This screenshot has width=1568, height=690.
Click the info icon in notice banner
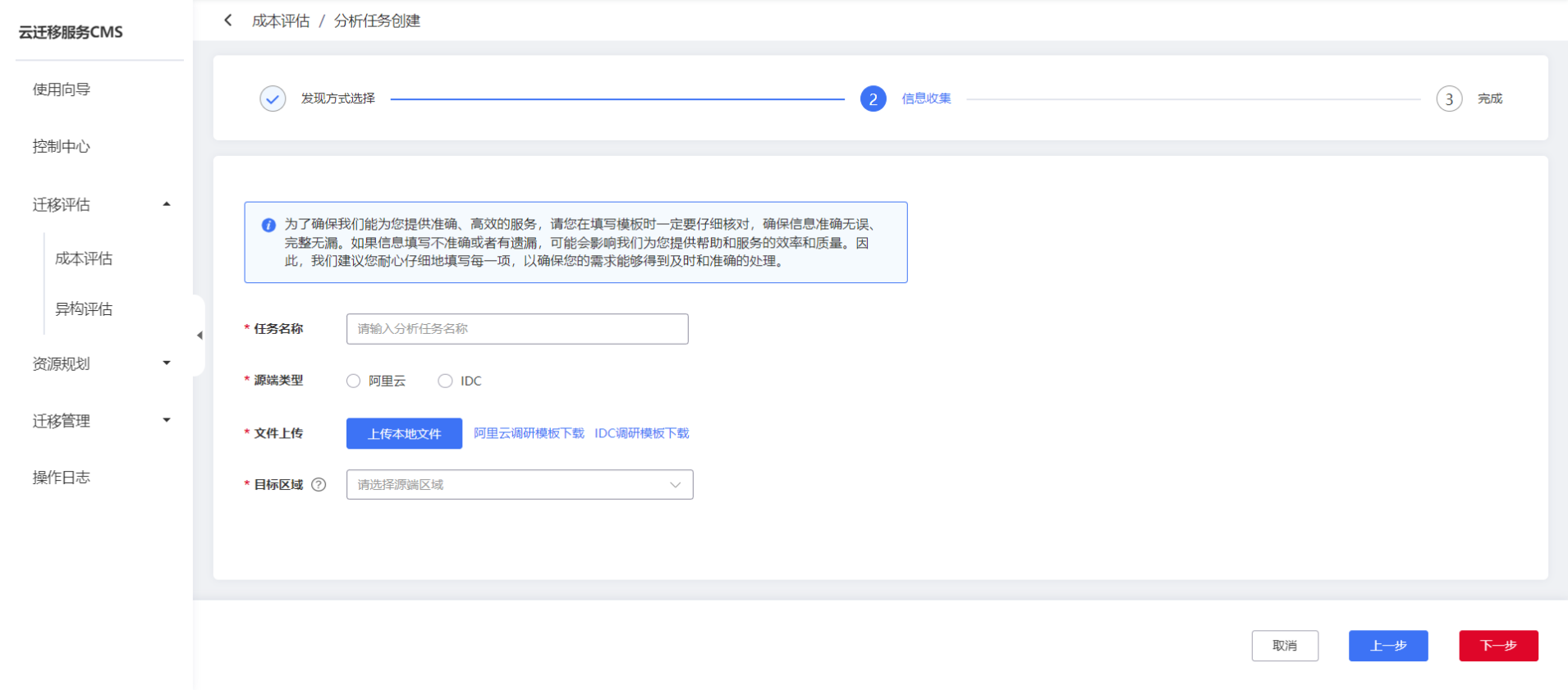[x=268, y=225]
